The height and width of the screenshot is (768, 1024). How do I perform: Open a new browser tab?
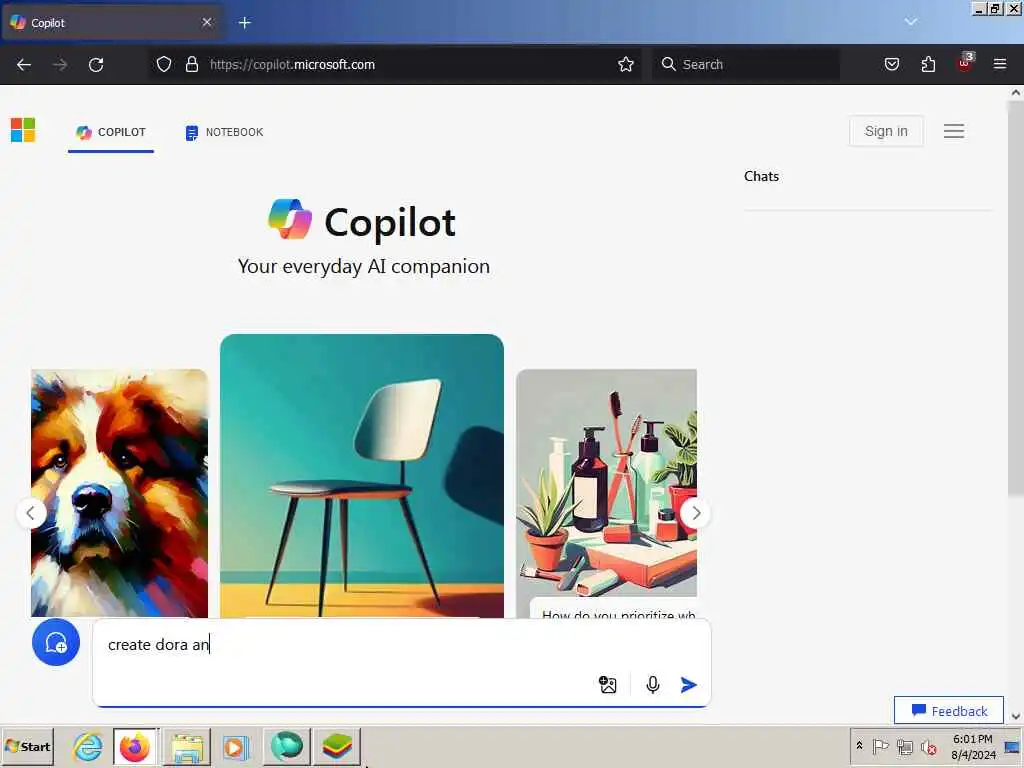245,23
